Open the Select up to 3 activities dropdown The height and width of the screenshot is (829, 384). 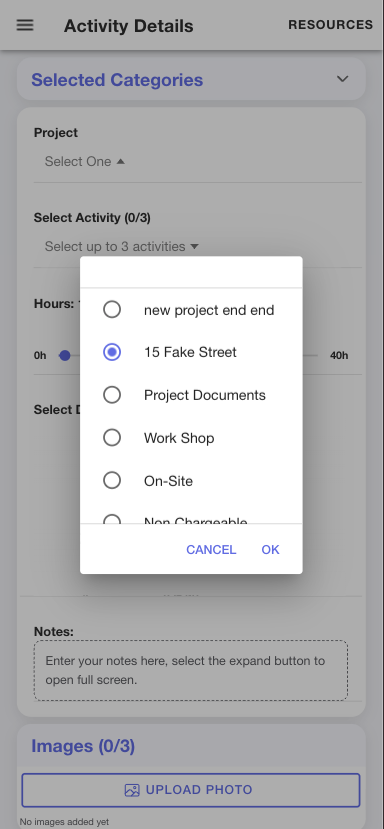(x=122, y=246)
